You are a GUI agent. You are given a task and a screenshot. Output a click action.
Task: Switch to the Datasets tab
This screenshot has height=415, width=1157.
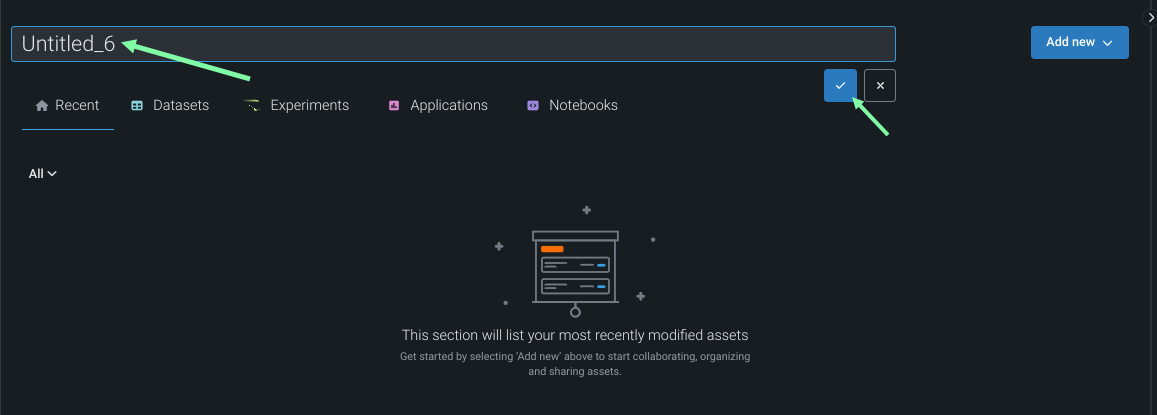point(180,105)
